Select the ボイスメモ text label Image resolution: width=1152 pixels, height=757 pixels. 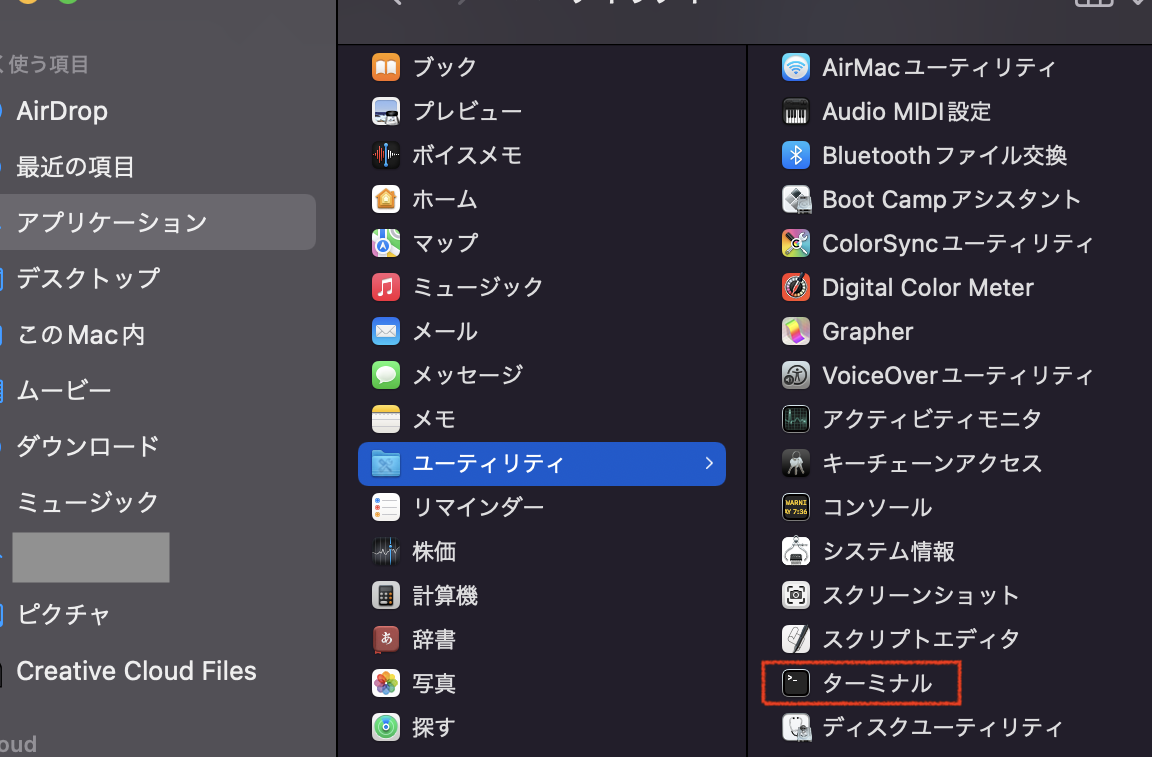467,155
